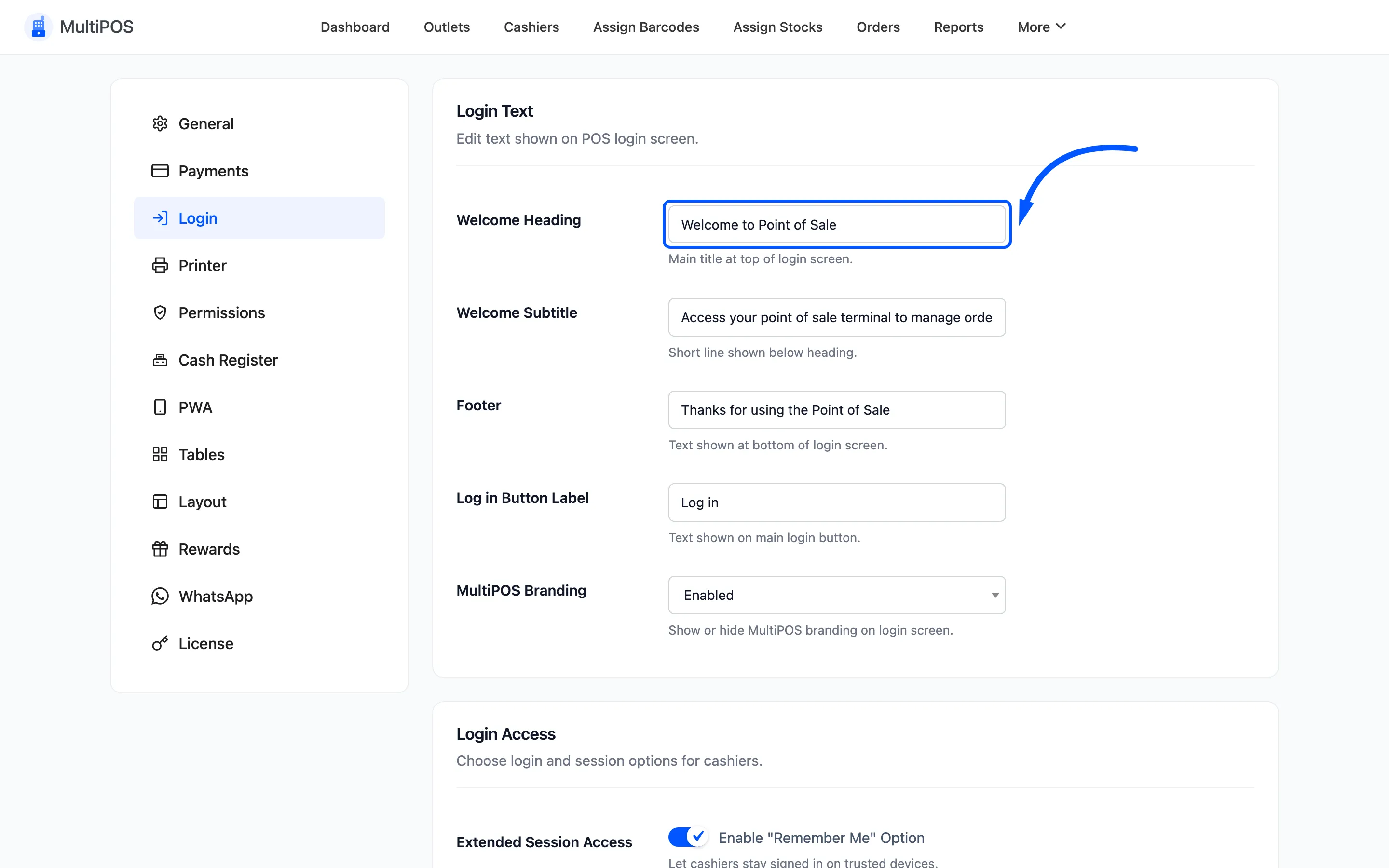Open the MultiPOS Branding dropdown

837,595
